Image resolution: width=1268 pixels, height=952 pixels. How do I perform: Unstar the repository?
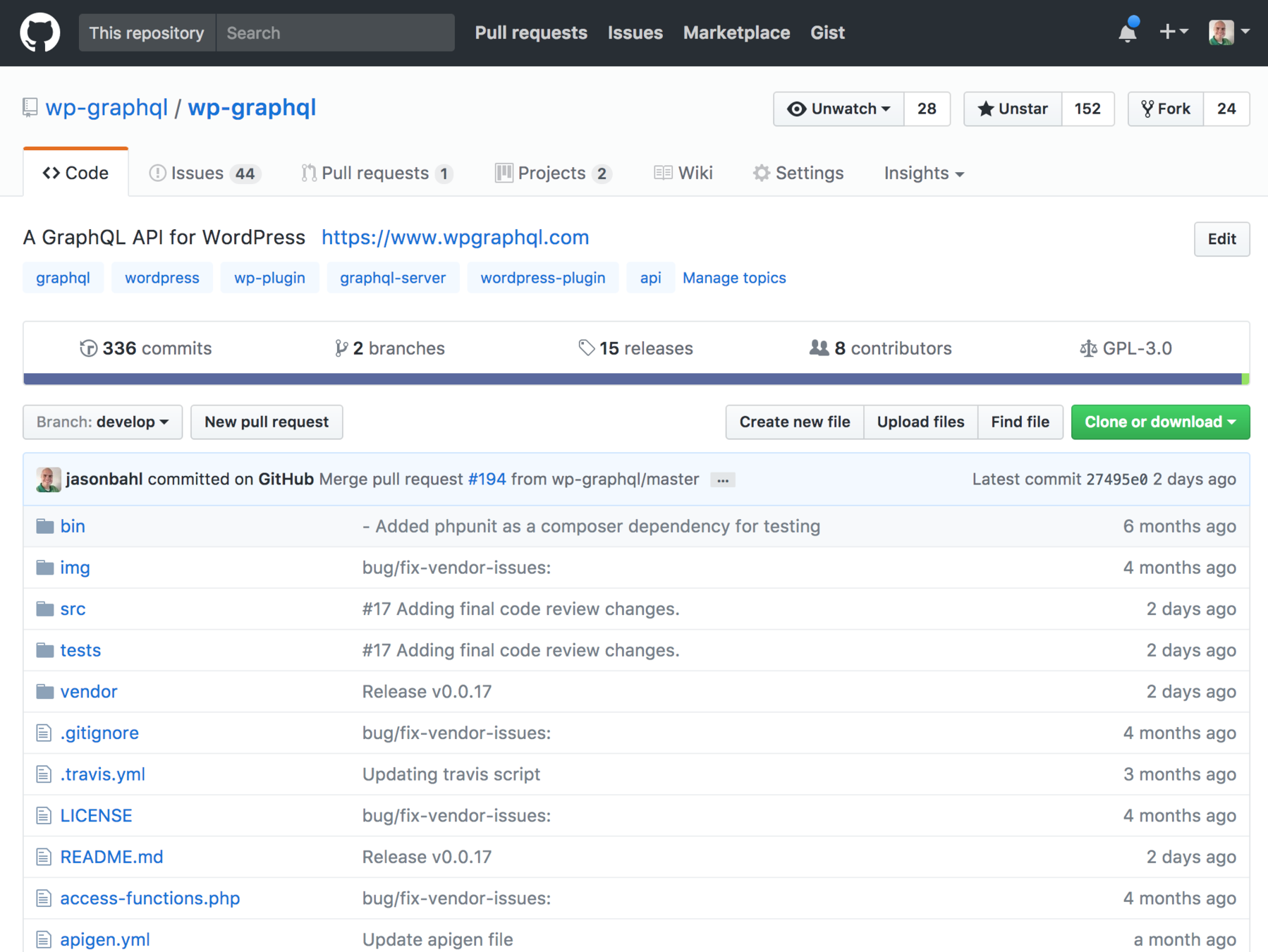(1013, 109)
